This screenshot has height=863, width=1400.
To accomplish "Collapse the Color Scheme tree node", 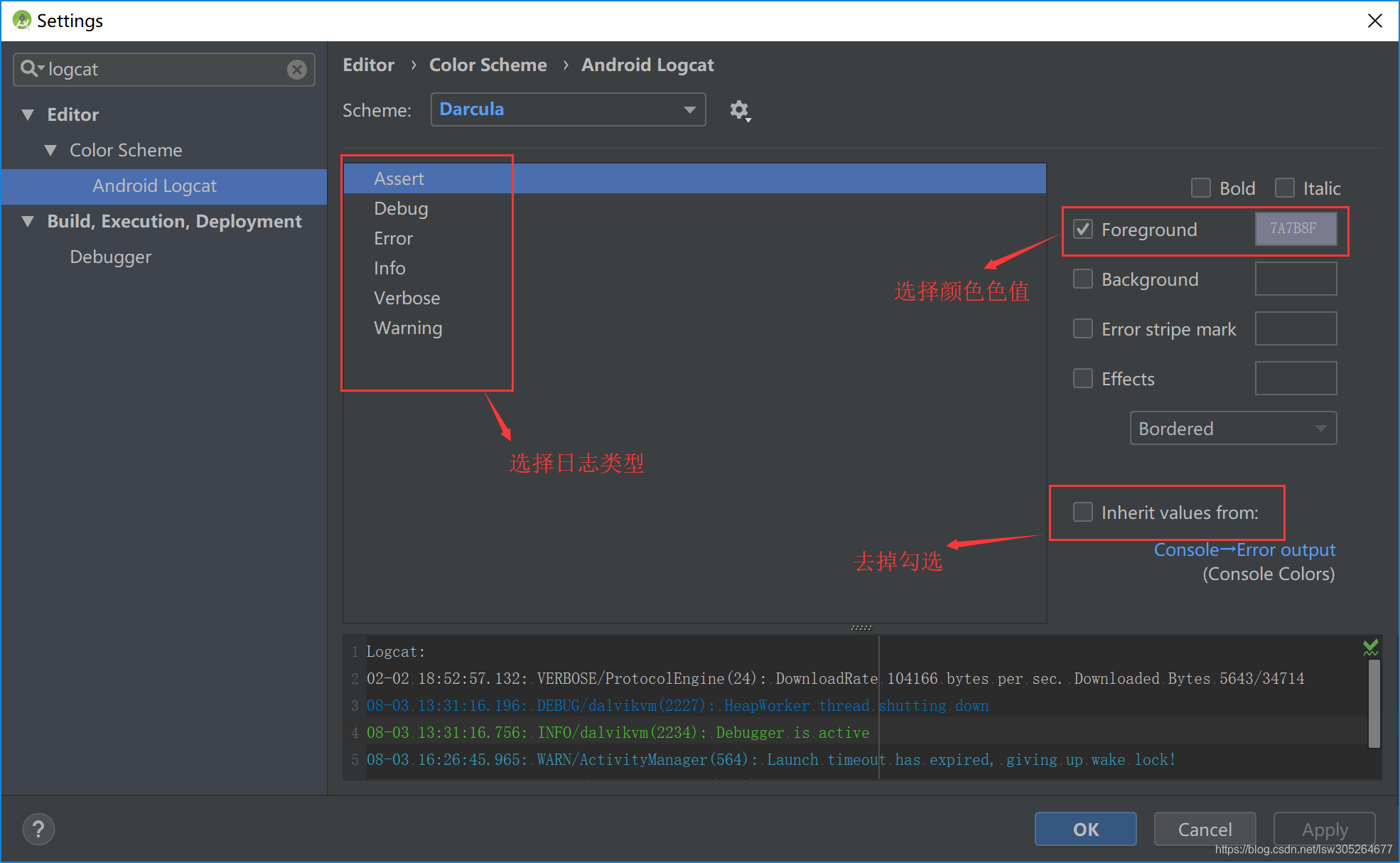I will (x=50, y=150).
